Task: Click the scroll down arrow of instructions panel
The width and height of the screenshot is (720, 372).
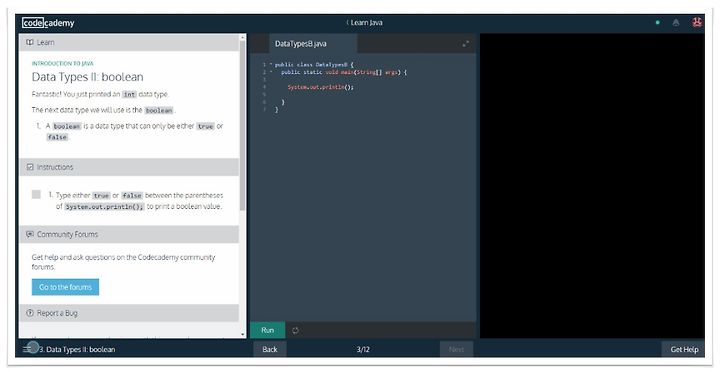Action: pos(243,334)
